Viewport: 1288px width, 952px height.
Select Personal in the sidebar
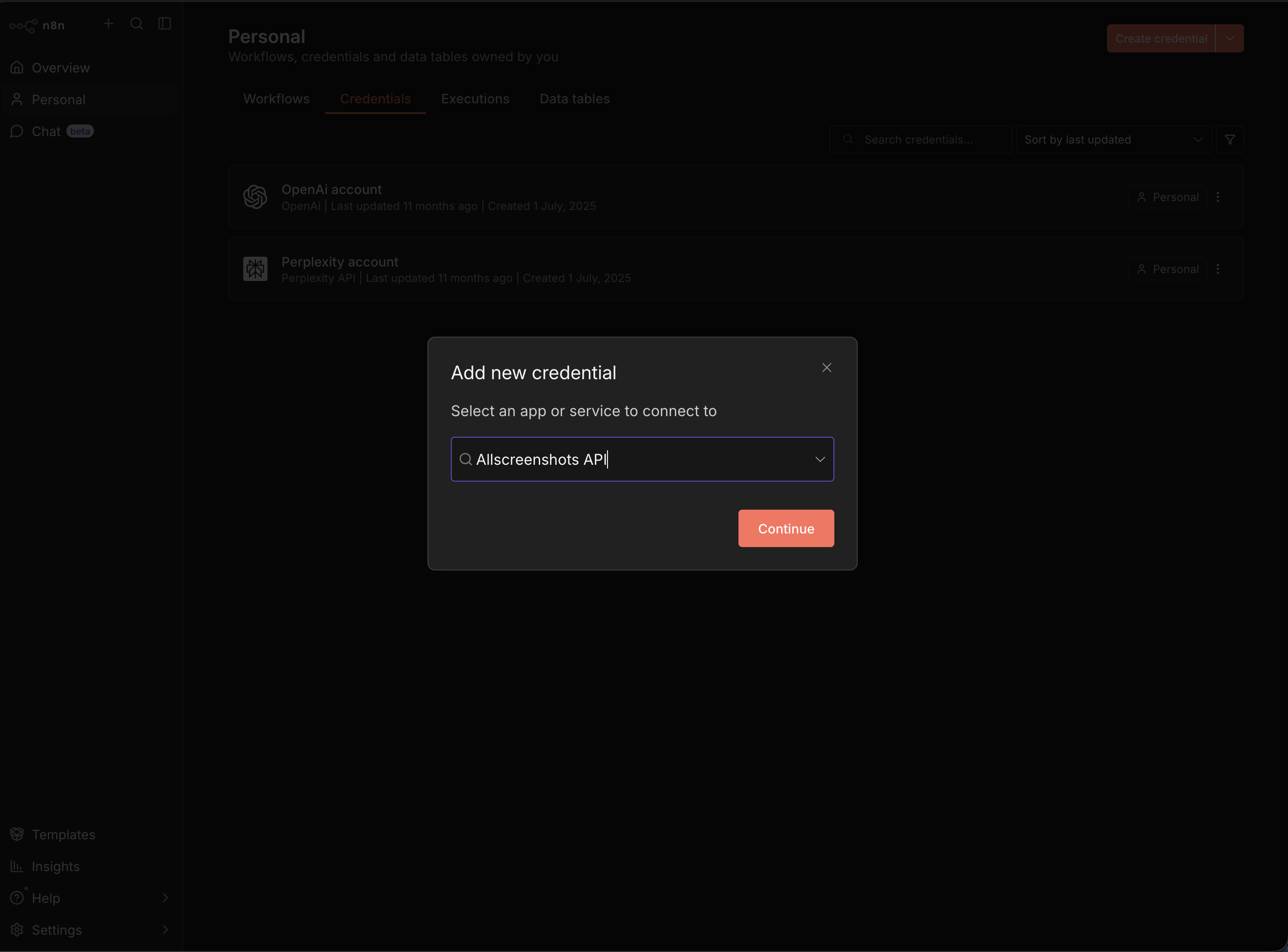[x=89, y=100]
